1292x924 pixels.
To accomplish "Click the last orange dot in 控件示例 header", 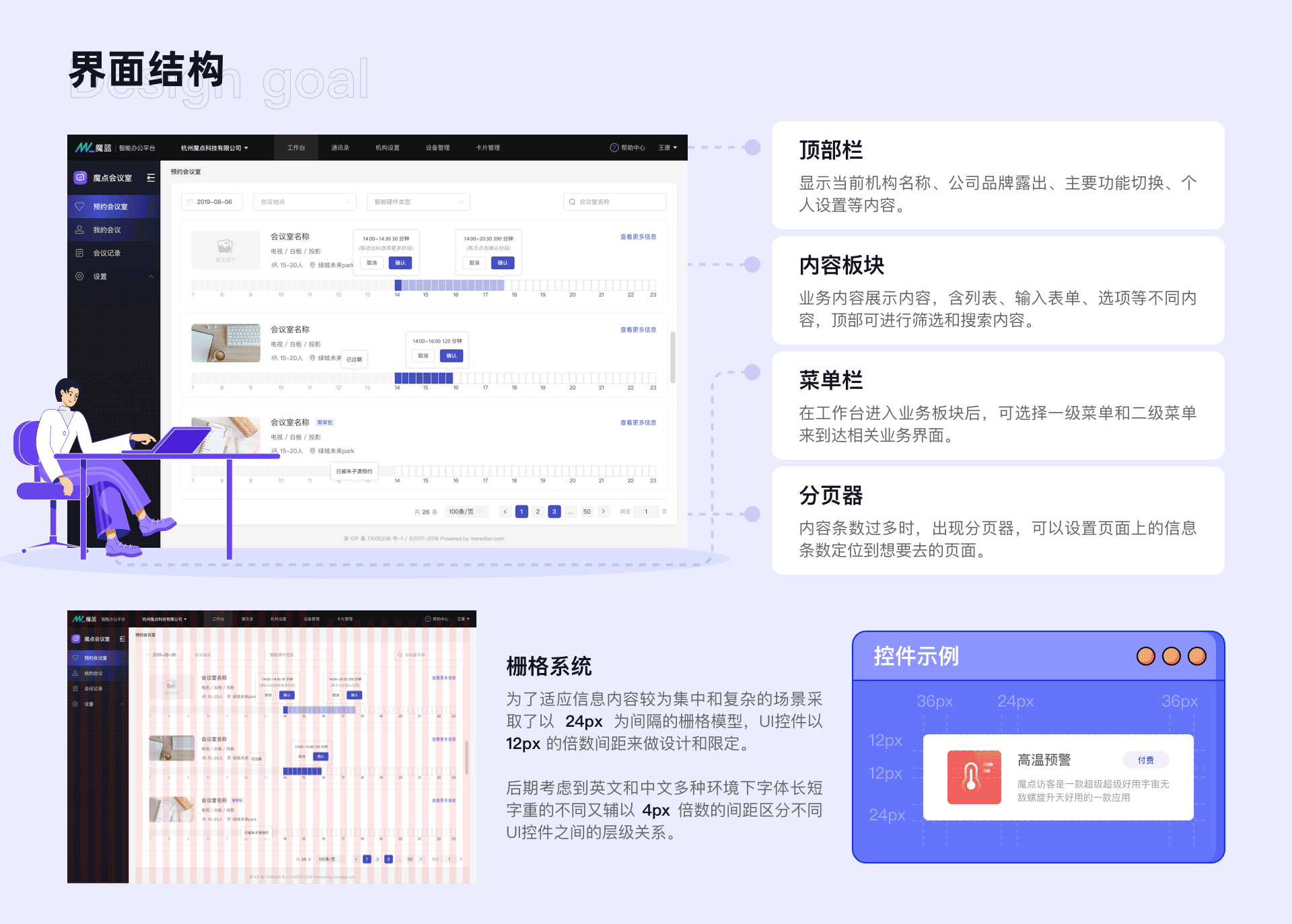I will pyautogui.click(x=1197, y=656).
